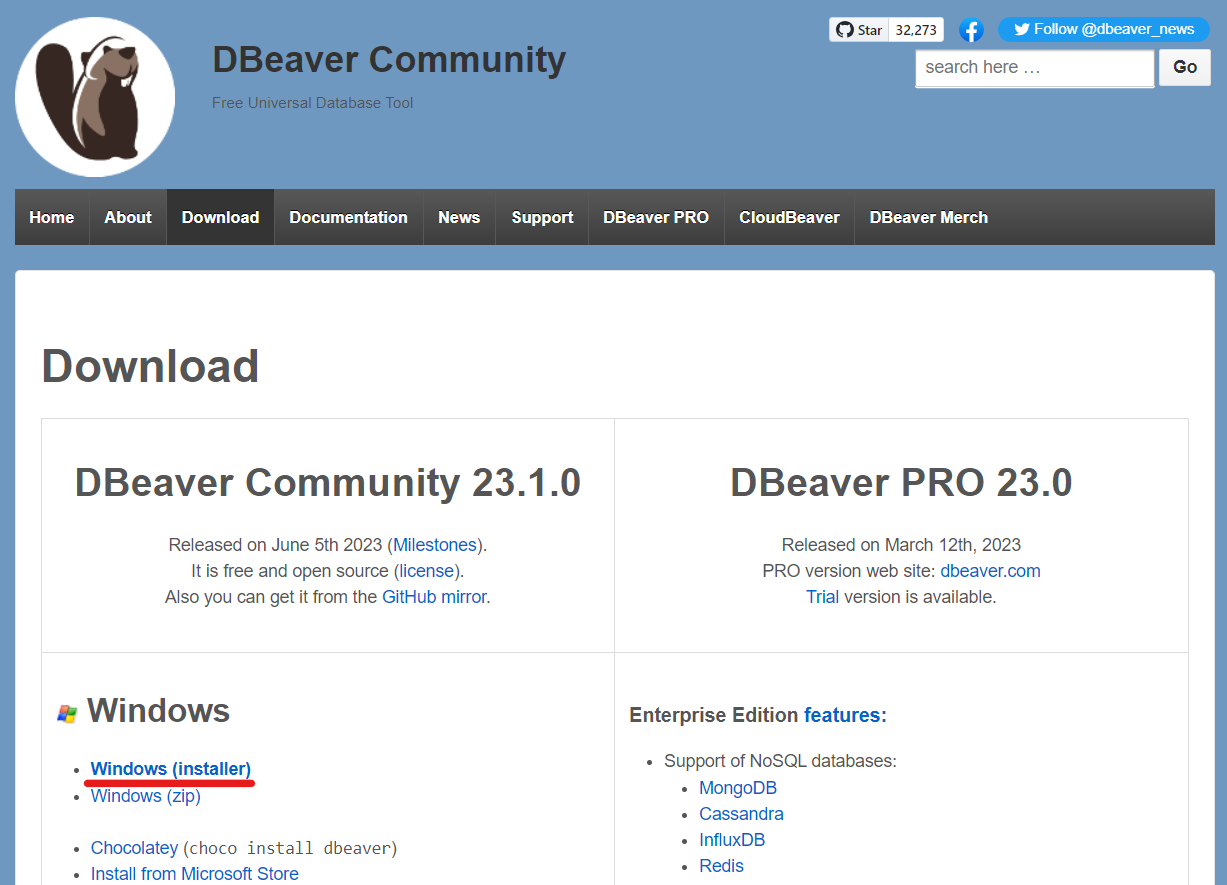Screen dimensions: 1227x885
Task: Open the About menu item
Action: tap(128, 217)
